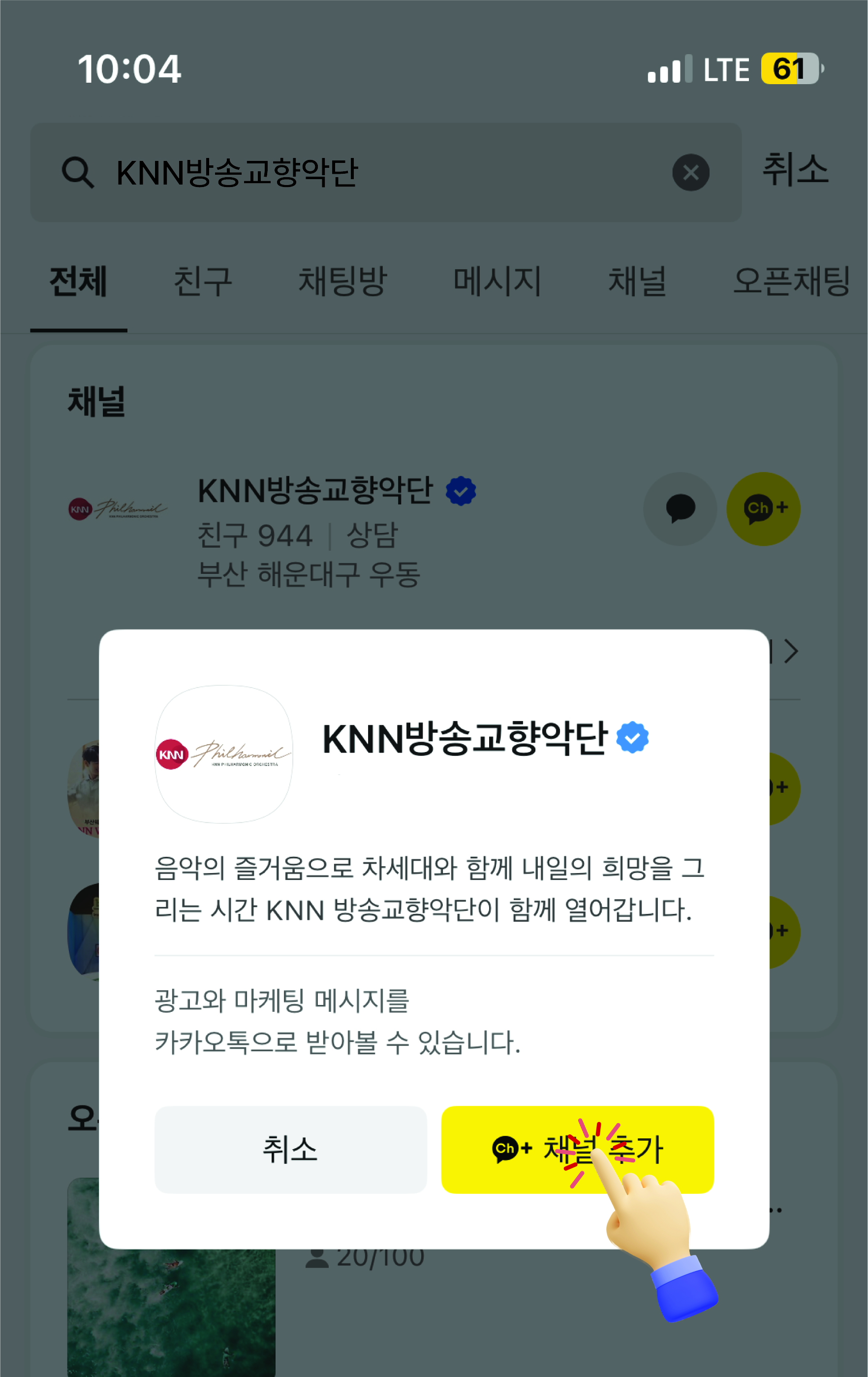Tap KNN Philharmonic logo in the dialog
Screen dimensions: 868x1377
pos(224,754)
